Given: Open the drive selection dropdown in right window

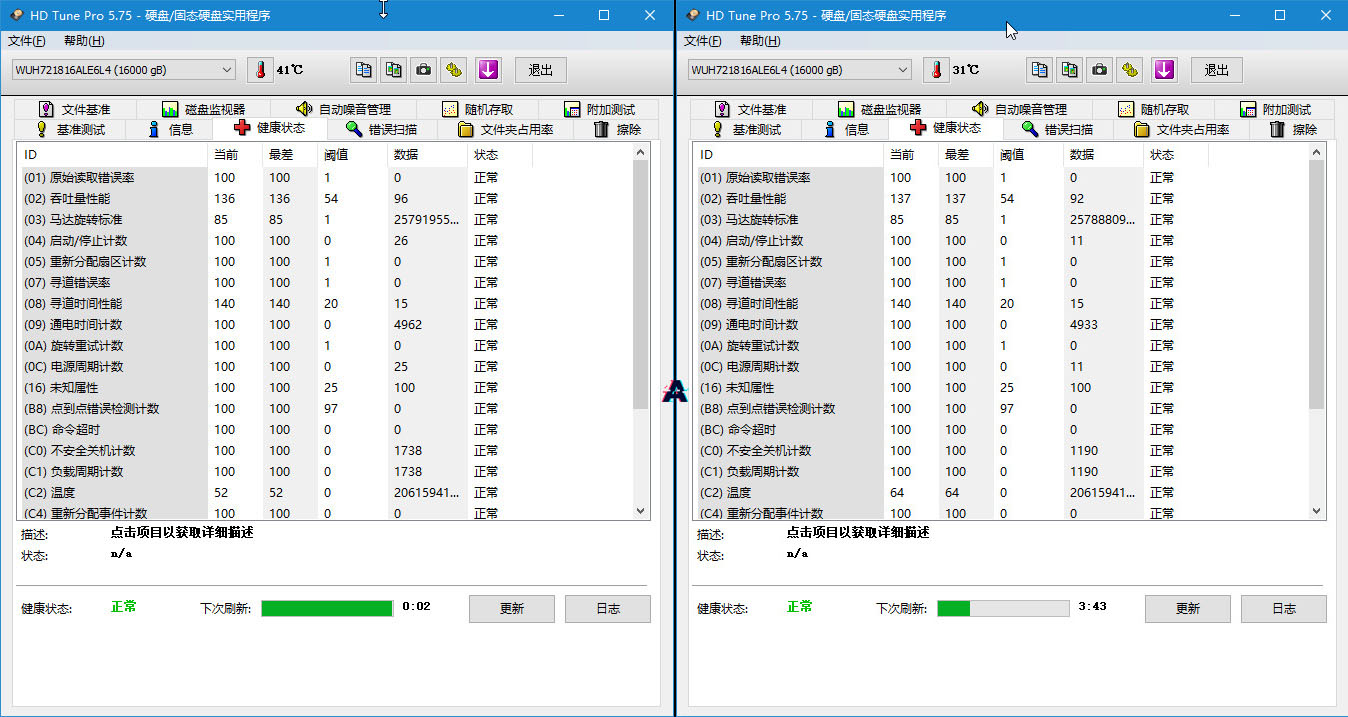Looking at the screenshot, I should (903, 69).
